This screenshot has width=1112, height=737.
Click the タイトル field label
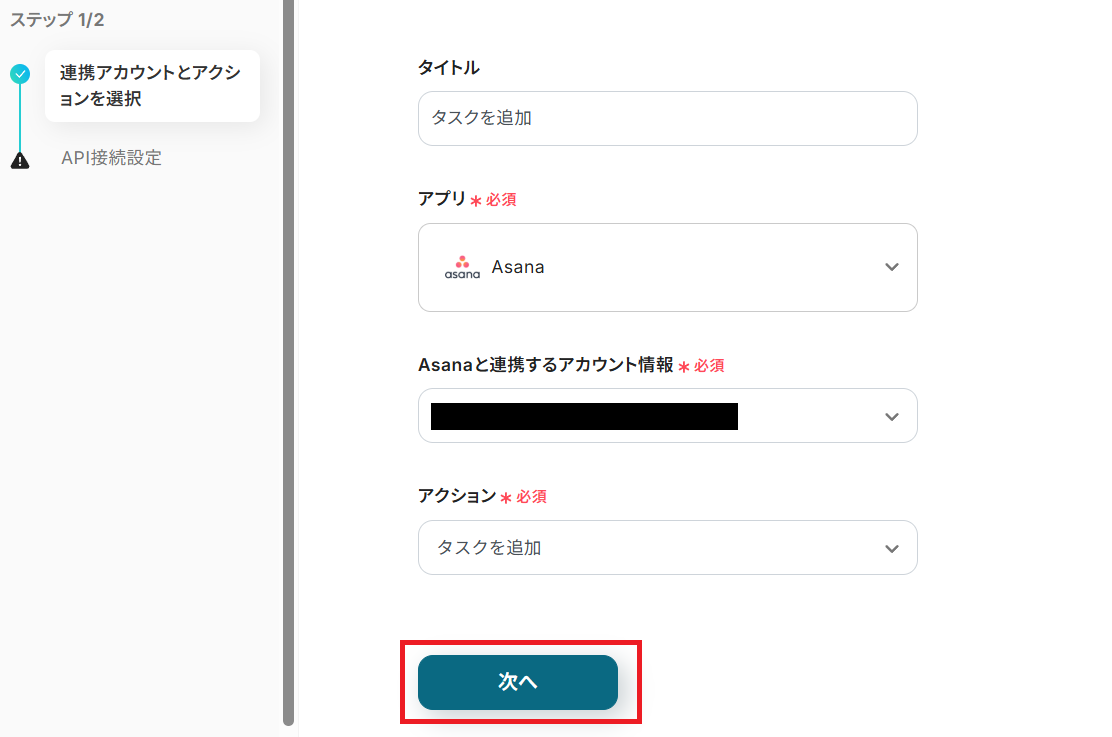click(x=448, y=68)
